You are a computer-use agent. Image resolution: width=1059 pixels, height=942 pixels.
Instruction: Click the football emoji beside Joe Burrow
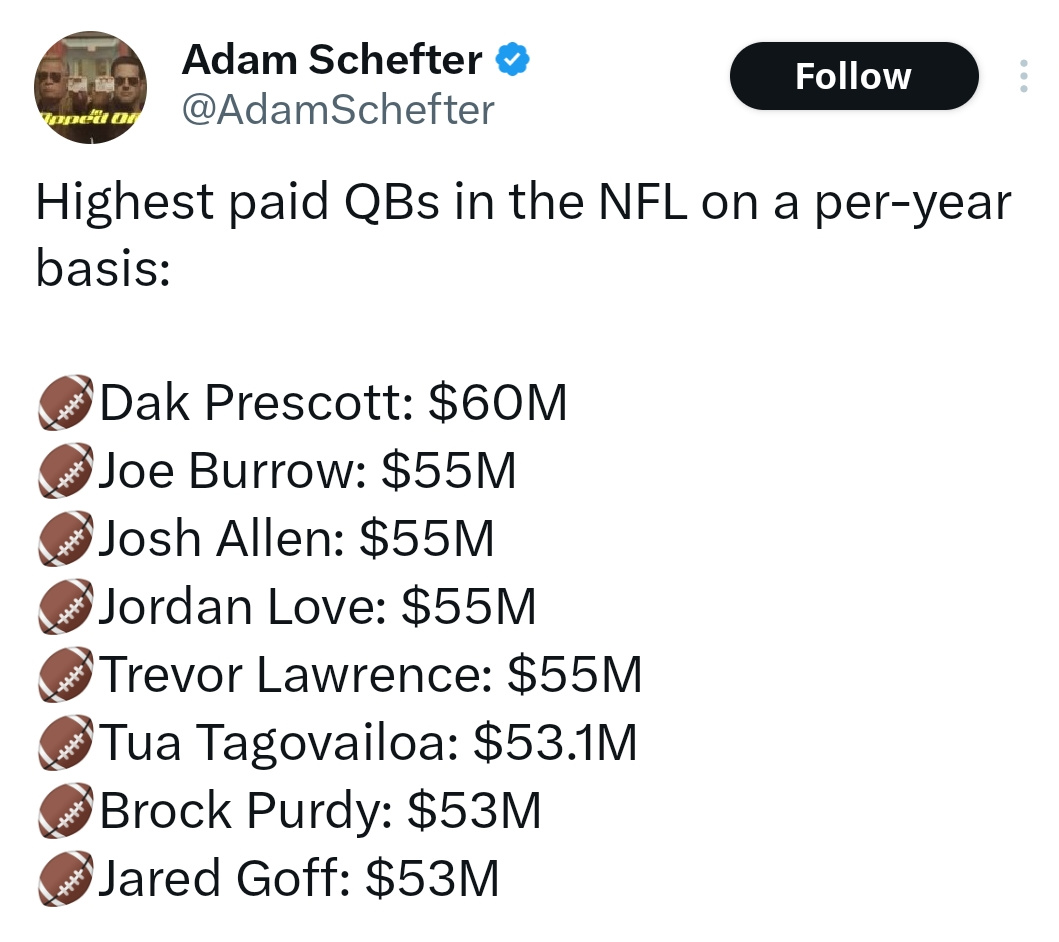pyautogui.click(x=66, y=471)
